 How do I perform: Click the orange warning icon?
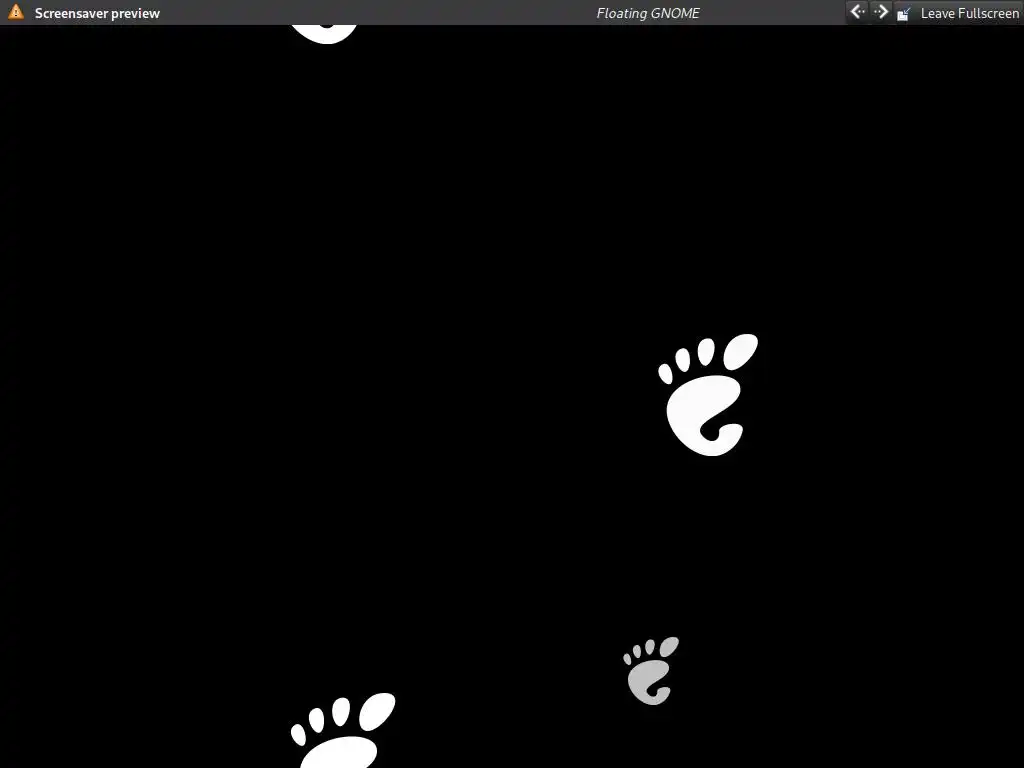(16, 12)
